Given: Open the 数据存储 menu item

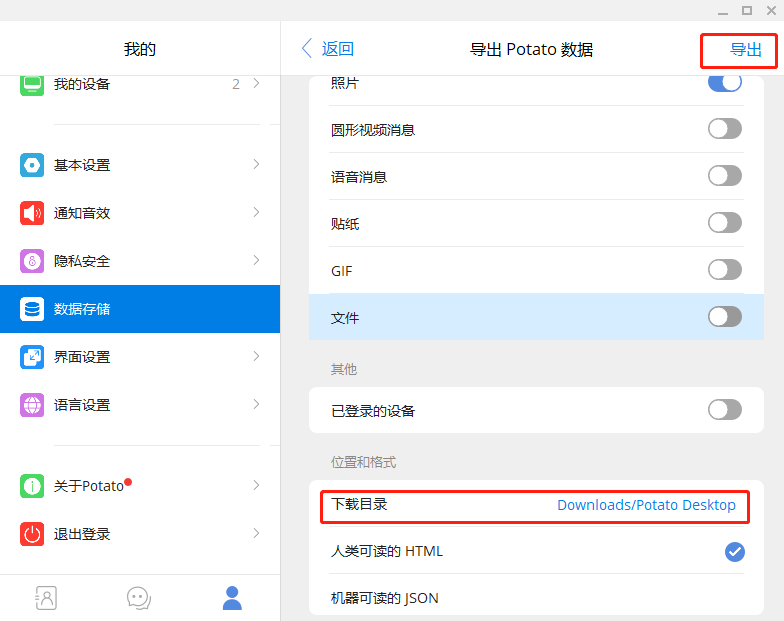Looking at the screenshot, I should 140,309.
